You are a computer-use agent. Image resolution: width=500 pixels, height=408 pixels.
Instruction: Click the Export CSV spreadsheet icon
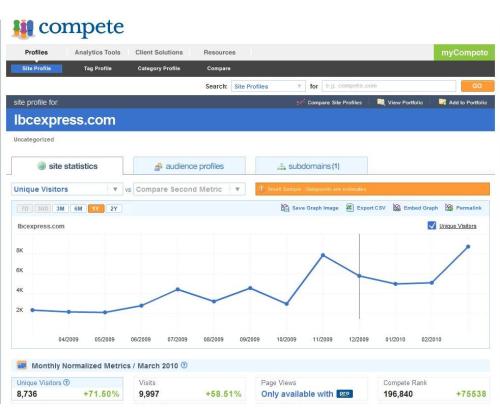tap(350, 208)
